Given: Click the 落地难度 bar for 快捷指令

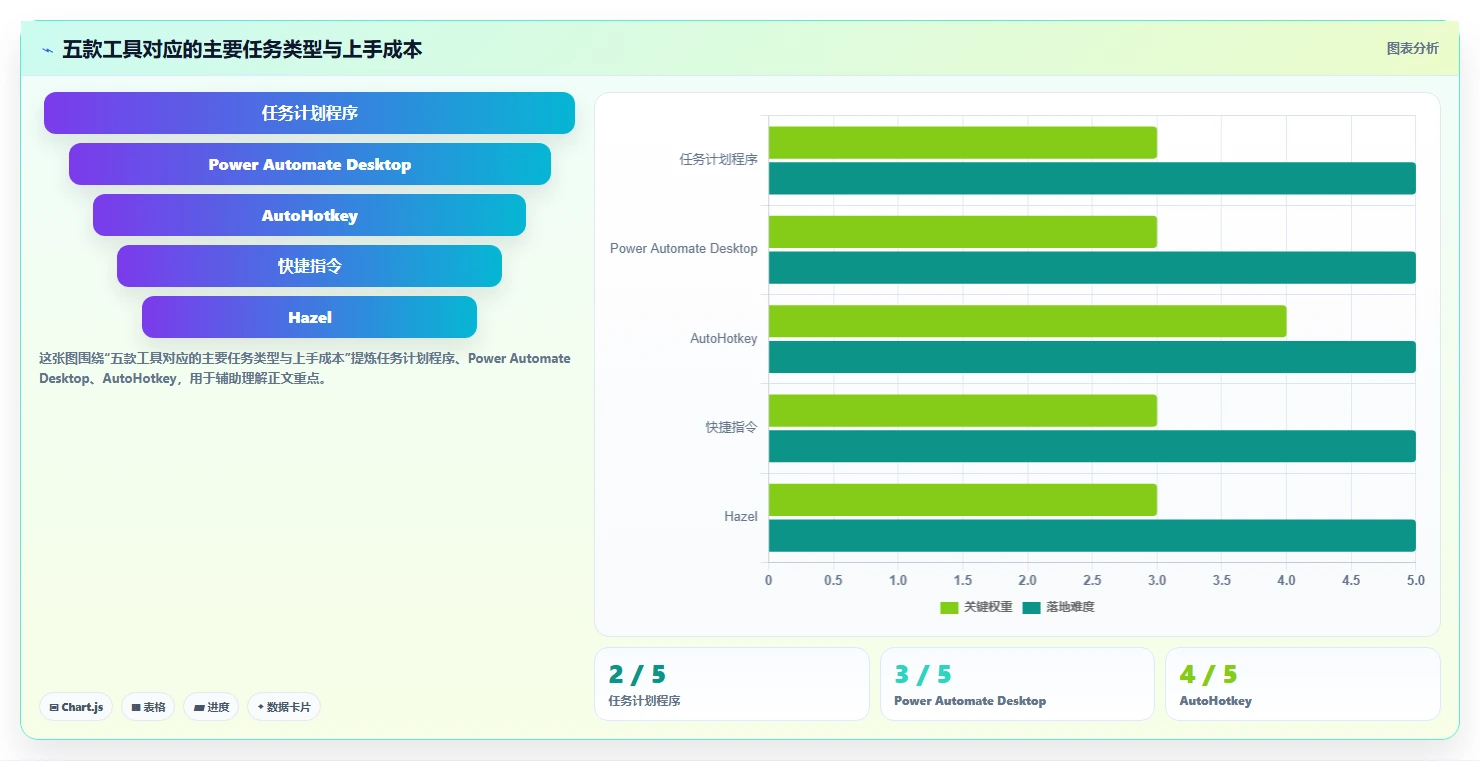Looking at the screenshot, I should coord(1092,446).
